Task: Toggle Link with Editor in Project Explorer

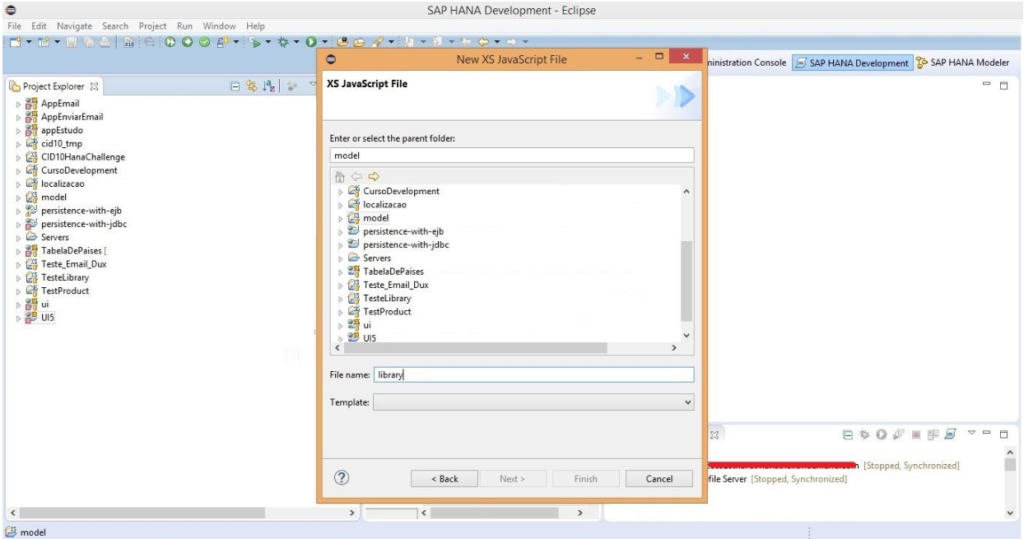Action: 252,87
